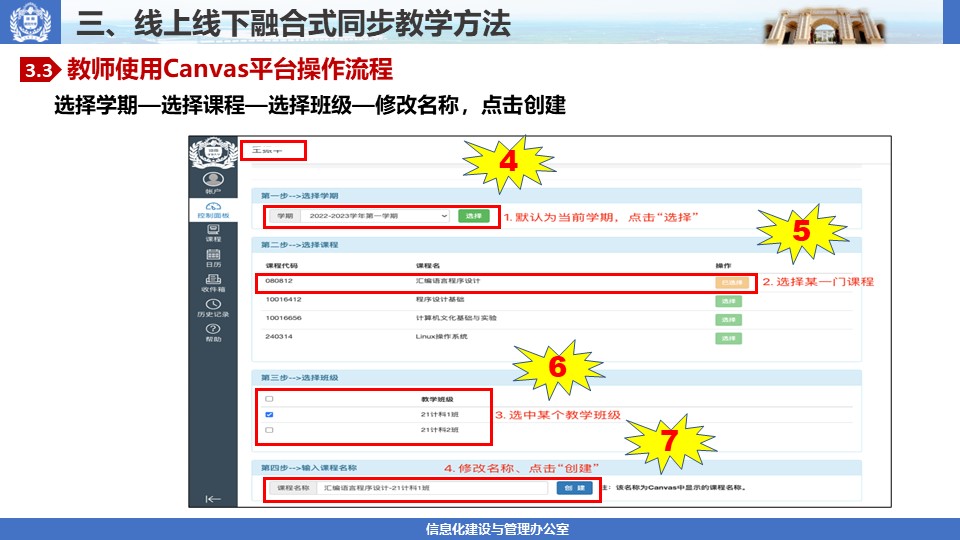Click the green 选择 button beside term dropdown
Image resolution: width=960 pixels, height=540 pixels.
474,216
